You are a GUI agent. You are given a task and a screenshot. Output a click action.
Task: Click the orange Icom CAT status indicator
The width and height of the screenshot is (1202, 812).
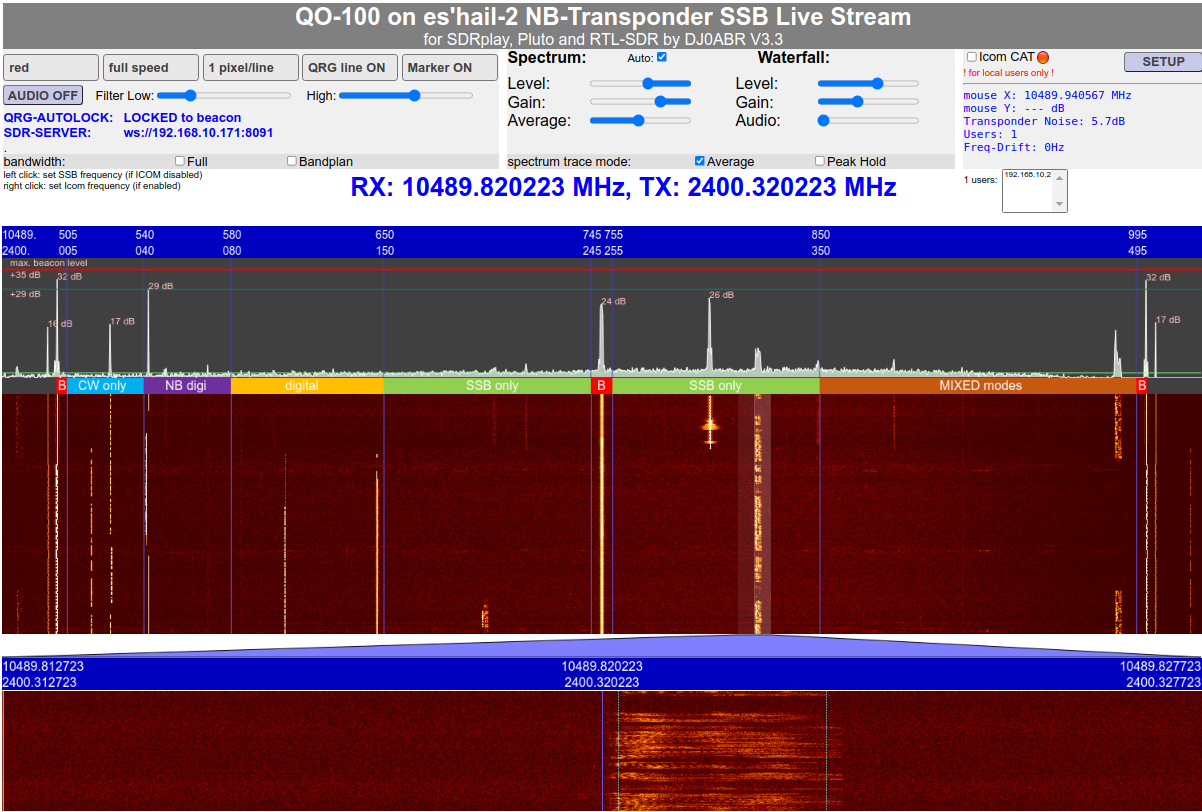click(1043, 58)
